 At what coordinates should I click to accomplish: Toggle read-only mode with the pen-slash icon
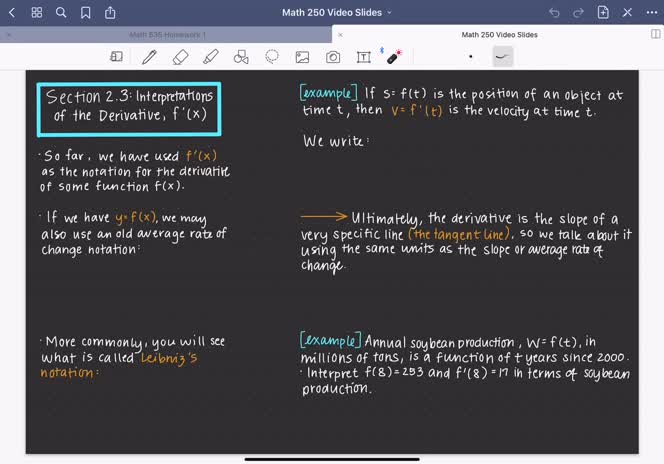tap(628, 12)
